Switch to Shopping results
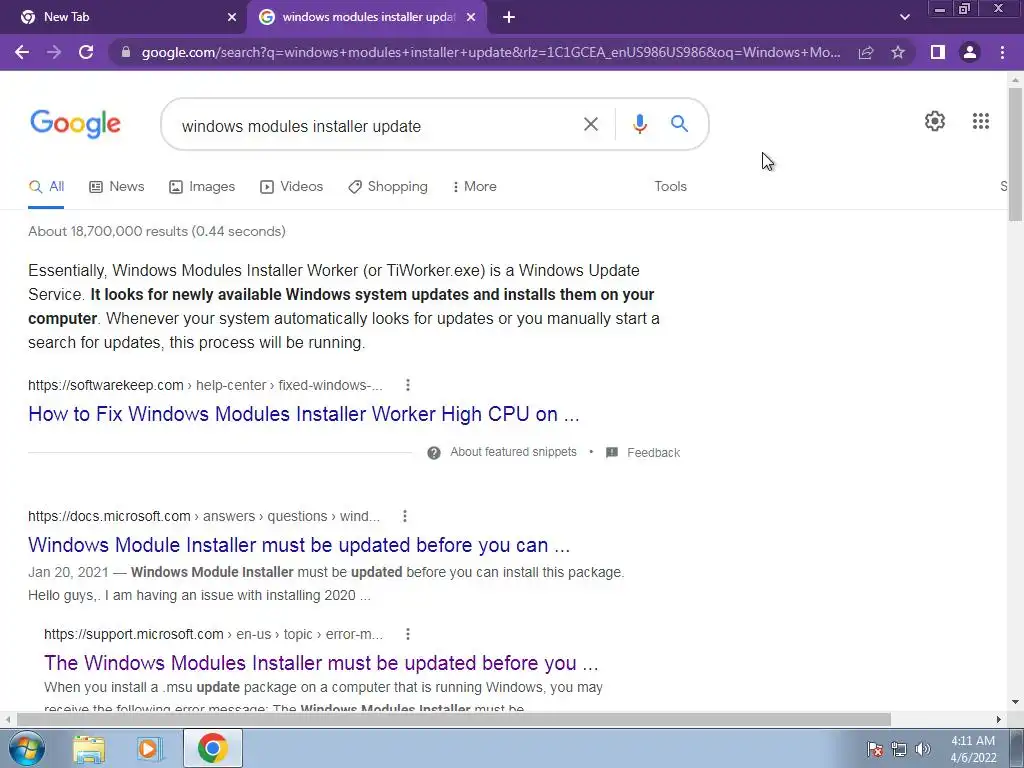This screenshot has height=768, width=1024. (x=388, y=187)
